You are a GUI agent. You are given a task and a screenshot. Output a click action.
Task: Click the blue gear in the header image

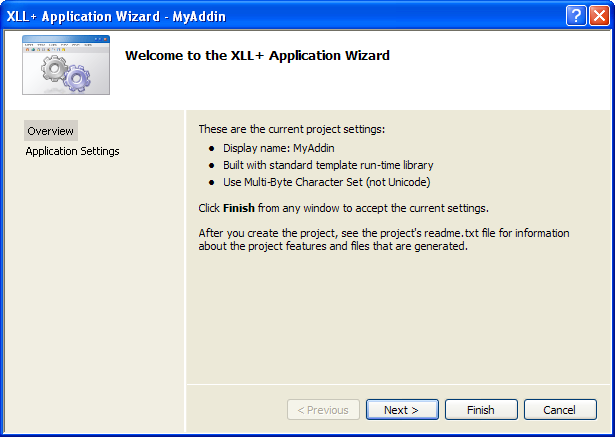click(x=77, y=78)
